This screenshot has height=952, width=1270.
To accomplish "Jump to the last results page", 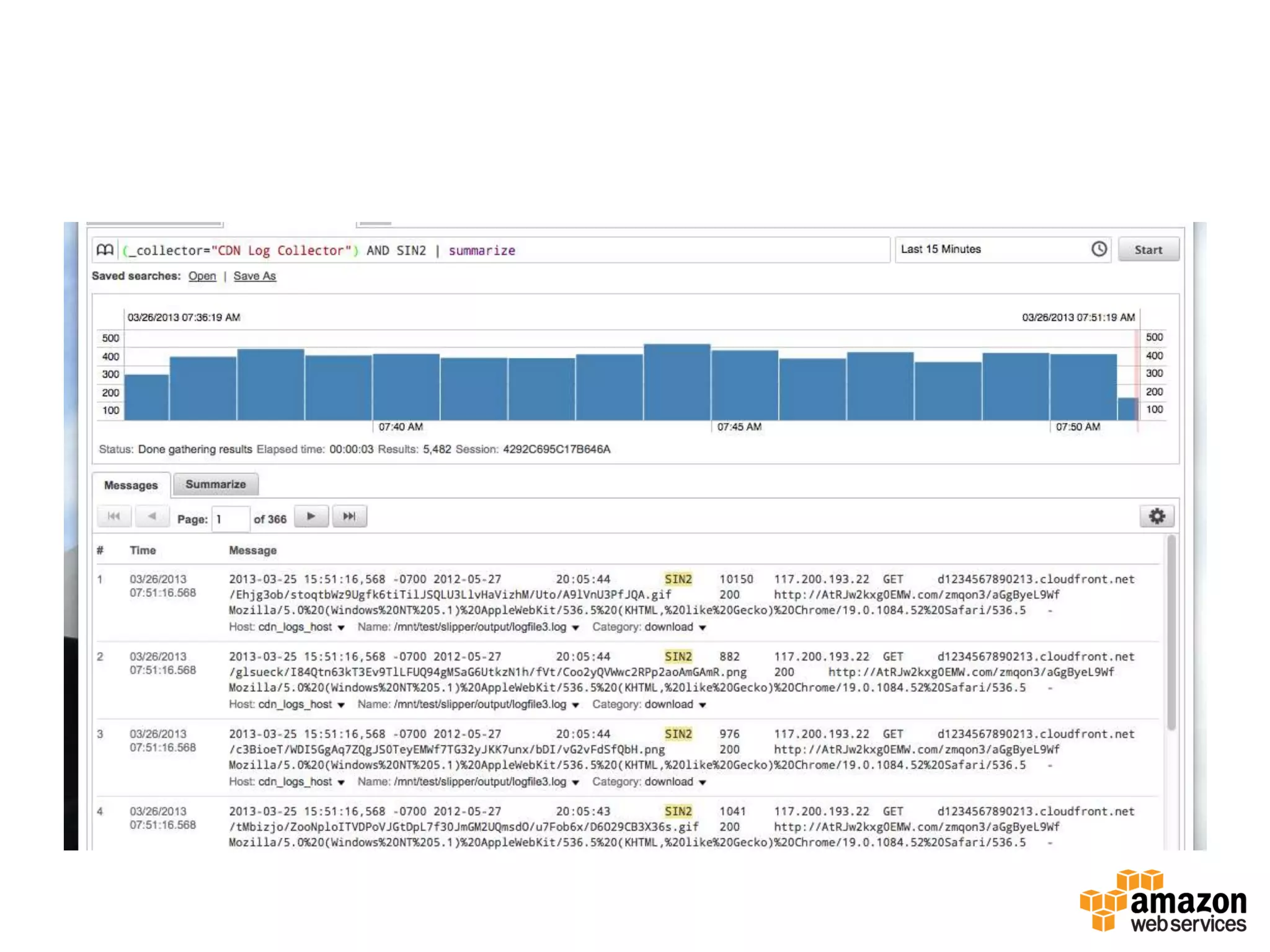I will point(349,516).
